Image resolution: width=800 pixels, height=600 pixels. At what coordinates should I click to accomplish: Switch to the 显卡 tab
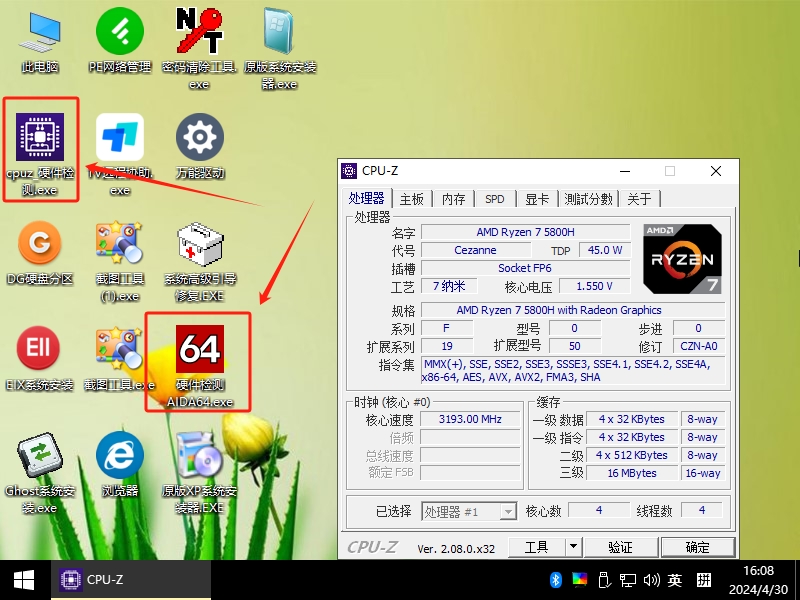537,199
